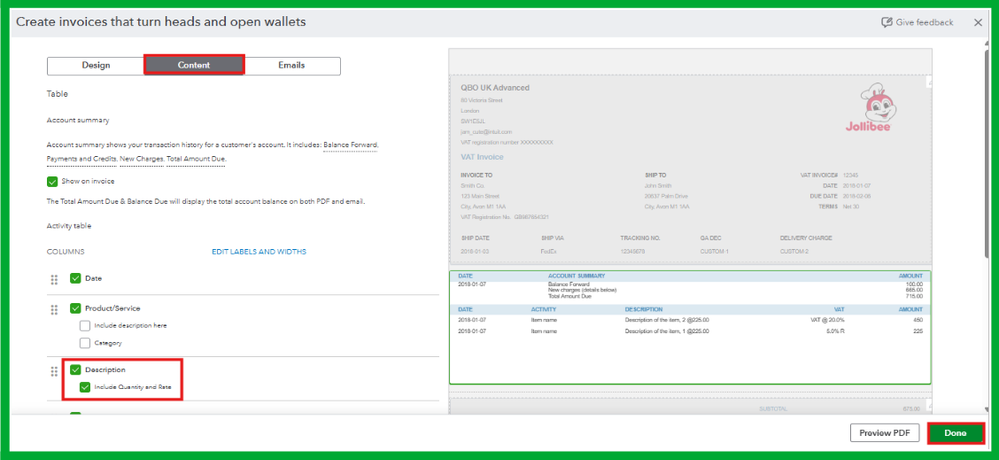Click the ACTIVITY column header in preview

[x=543, y=309]
